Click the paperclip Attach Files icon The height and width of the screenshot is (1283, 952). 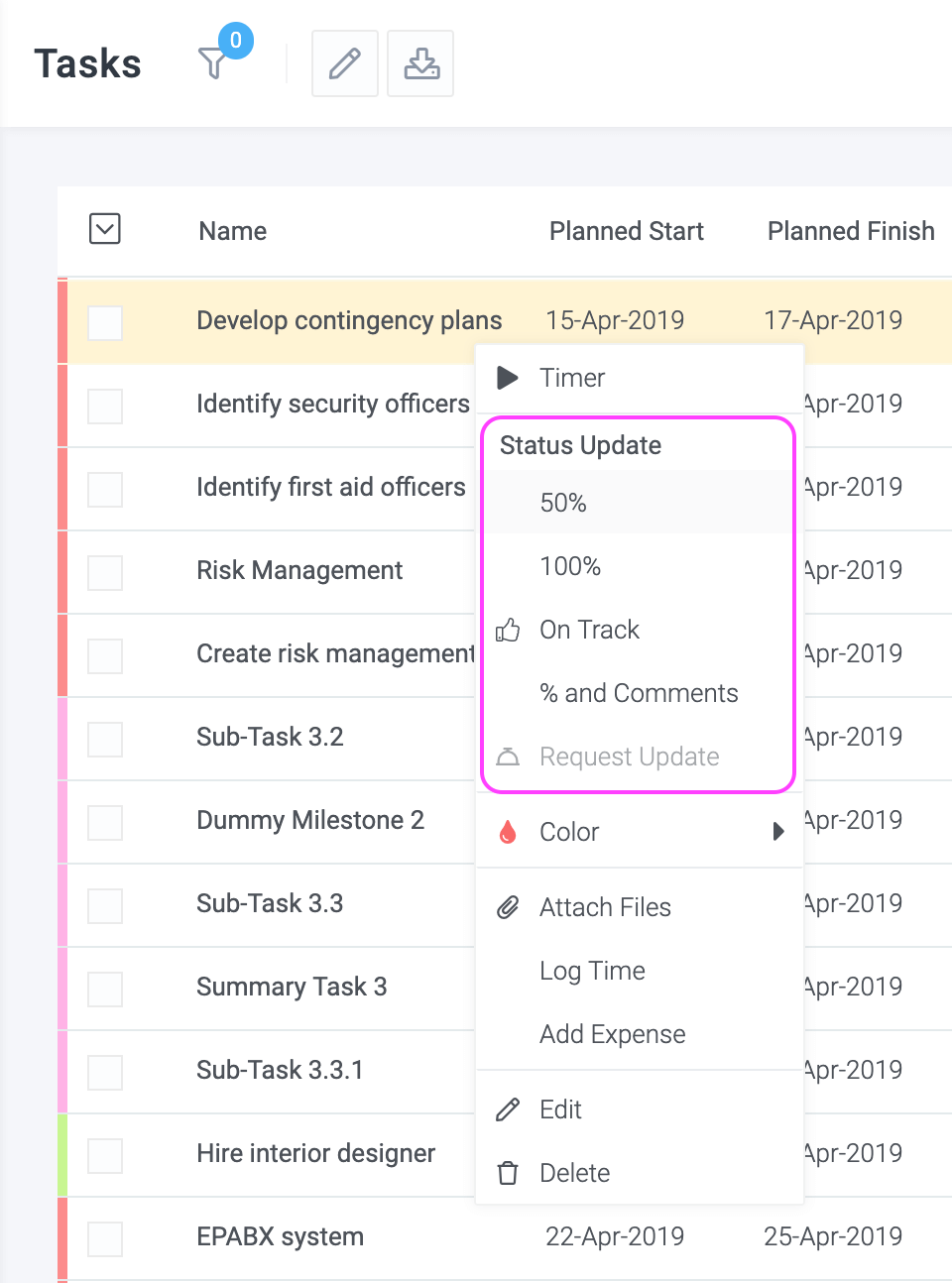tap(508, 907)
